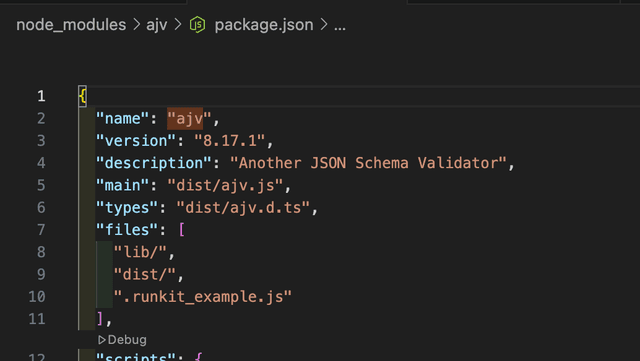The image size is (640, 361).
Task: Click the "version" key
Action: click(136, 141)
